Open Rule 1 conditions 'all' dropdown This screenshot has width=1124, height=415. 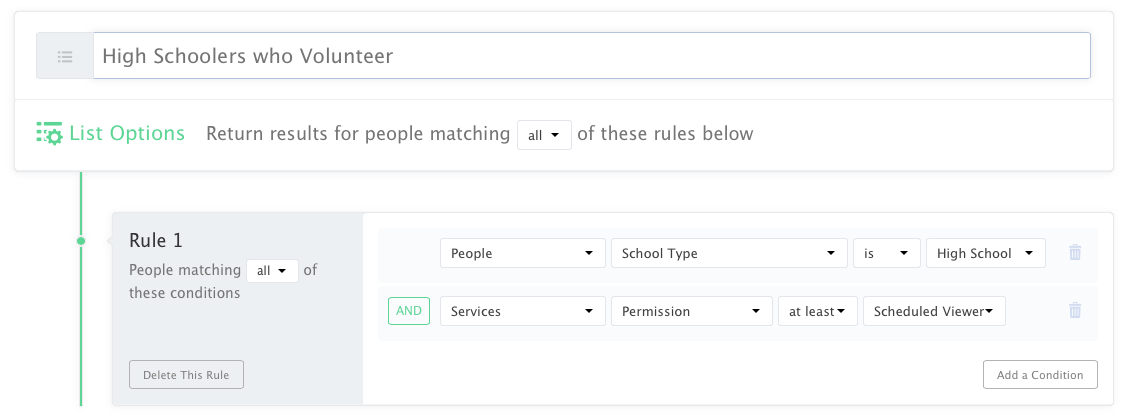pos(272,271)
